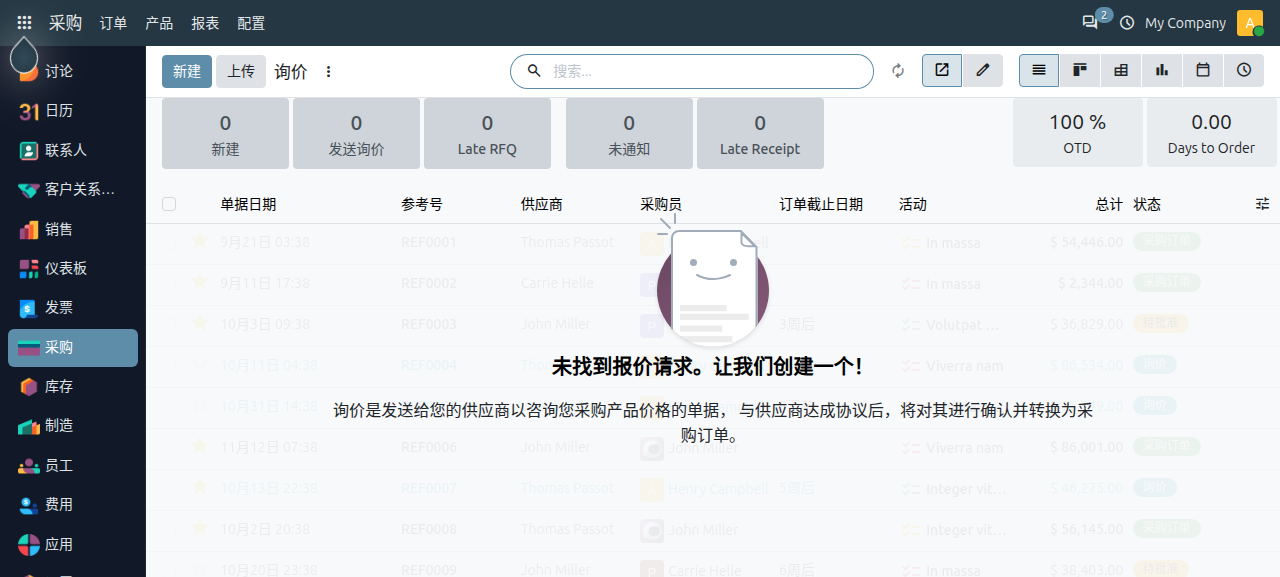Viewport: 1280px width, 577px height.
Task: Switch to list view
Action: click(1039, 71)
